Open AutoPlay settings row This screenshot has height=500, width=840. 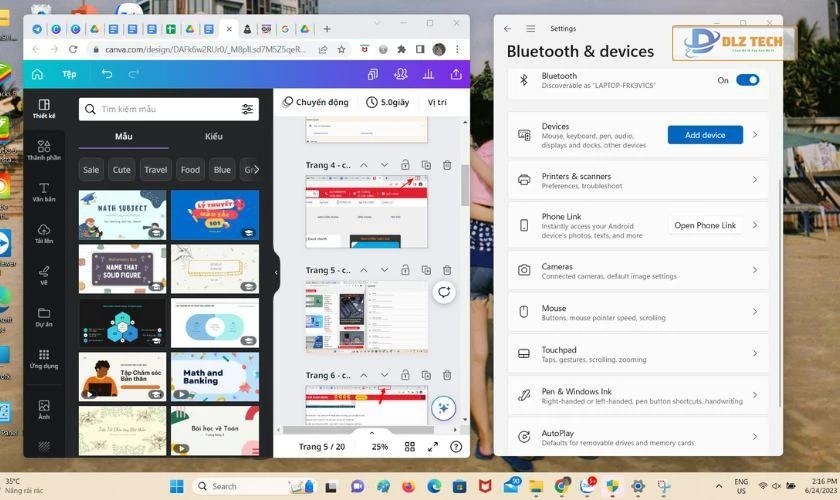point(638,437)
